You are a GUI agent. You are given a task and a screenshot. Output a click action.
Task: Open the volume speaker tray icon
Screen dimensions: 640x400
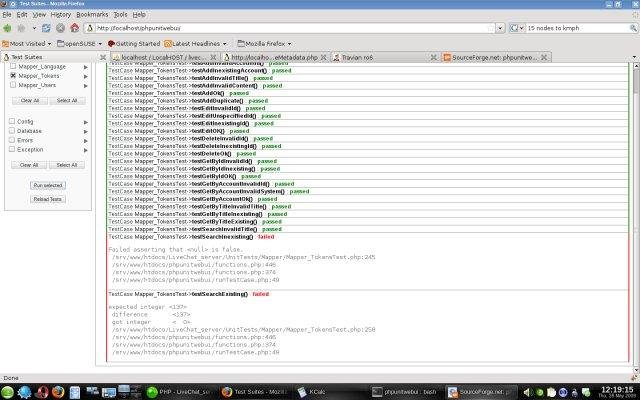(528, 393)
